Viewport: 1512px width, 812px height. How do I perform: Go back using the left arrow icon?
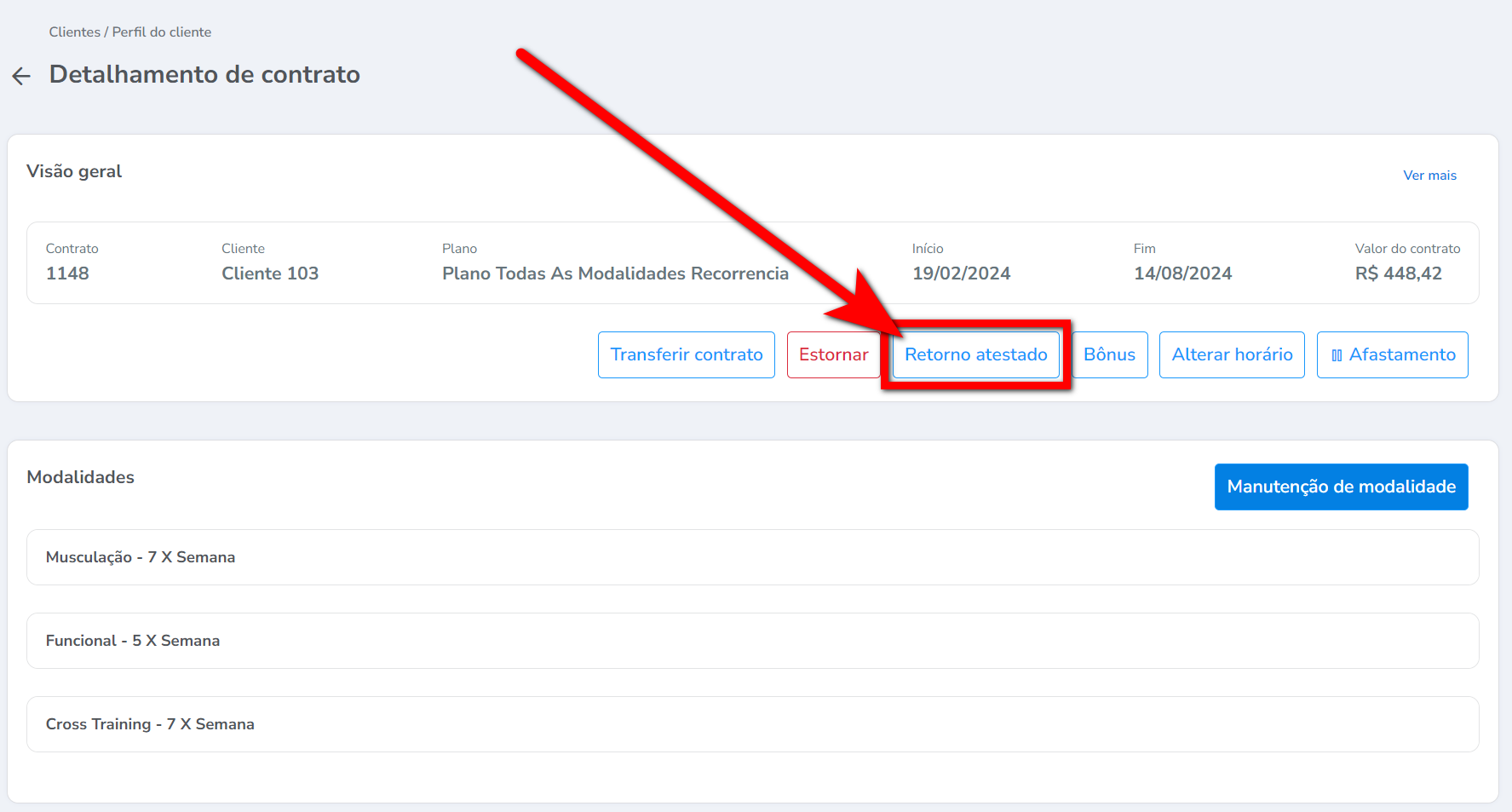pyautogui.click(x=21, y=76)
